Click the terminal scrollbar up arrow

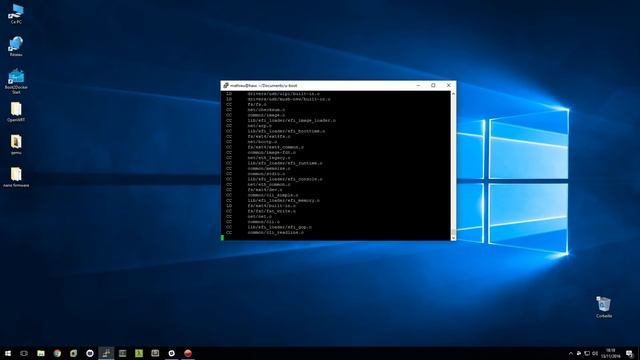coord(453,94)
